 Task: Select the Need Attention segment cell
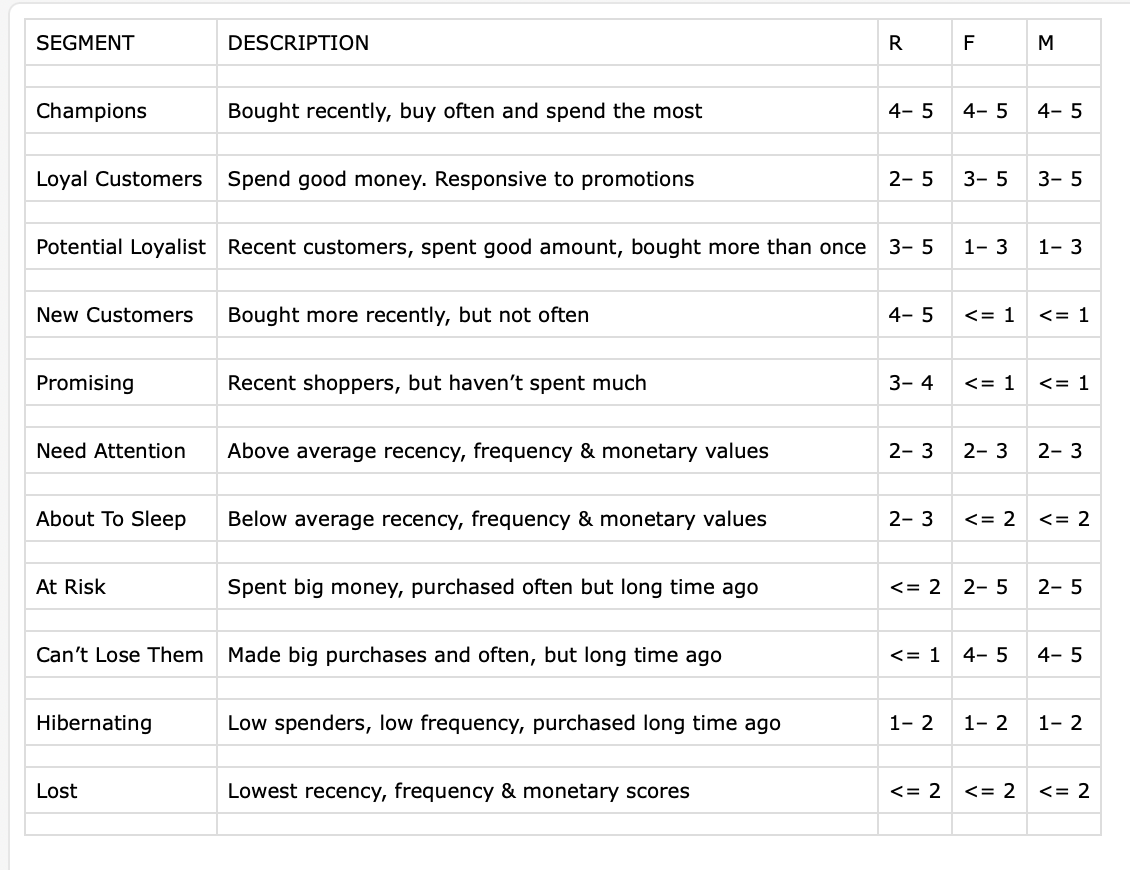111,451
